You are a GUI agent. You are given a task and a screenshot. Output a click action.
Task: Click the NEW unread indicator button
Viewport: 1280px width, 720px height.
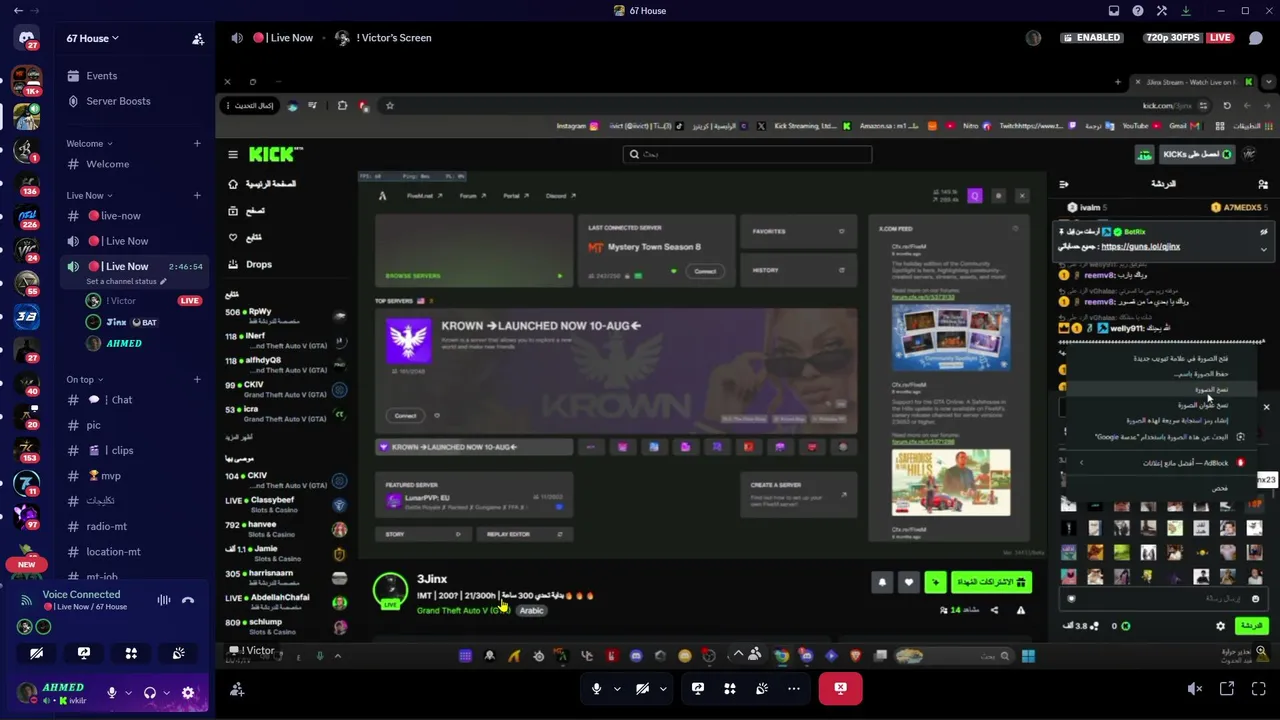point(26,565)
